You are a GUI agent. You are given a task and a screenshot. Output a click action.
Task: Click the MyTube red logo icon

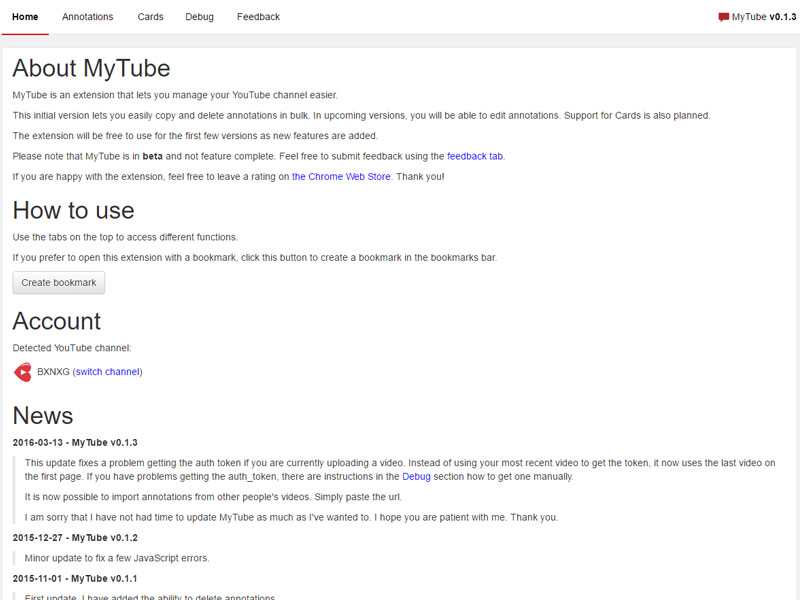coord(723,17)
